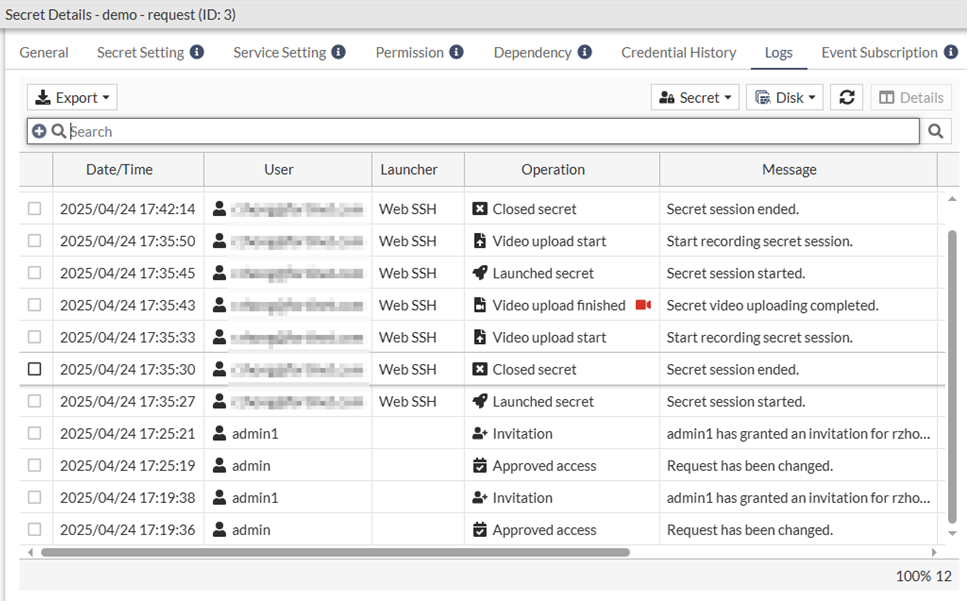Click the red video camera recording icon
The image size is (973, 605).
pyautogui.click(x=643, y=305)
